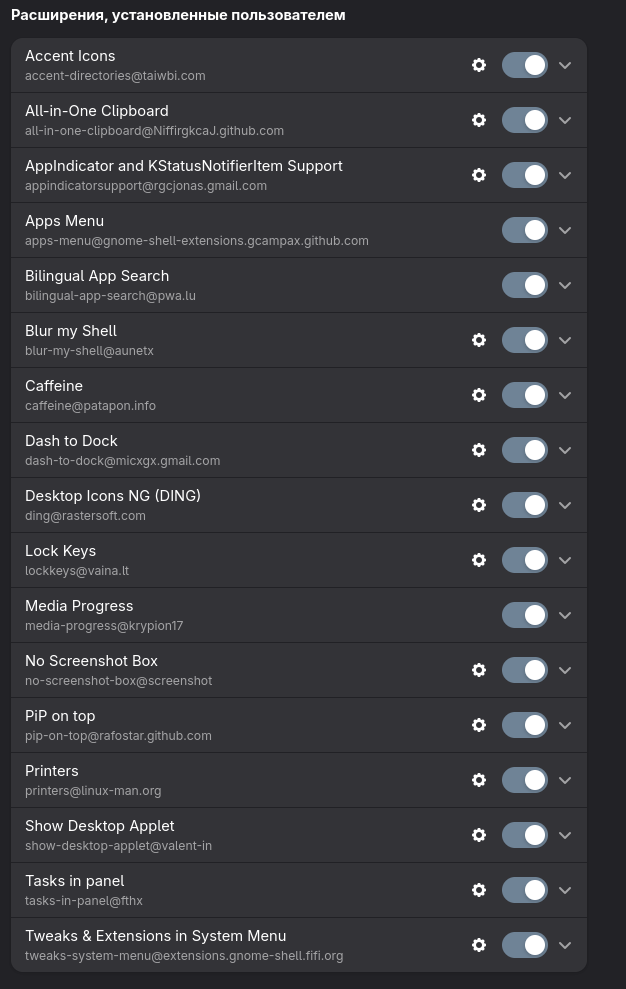Open Caffeine extension settings gear
Image resolution: width=626 pixels, height=989 pixels.
(x=479, y=395)
